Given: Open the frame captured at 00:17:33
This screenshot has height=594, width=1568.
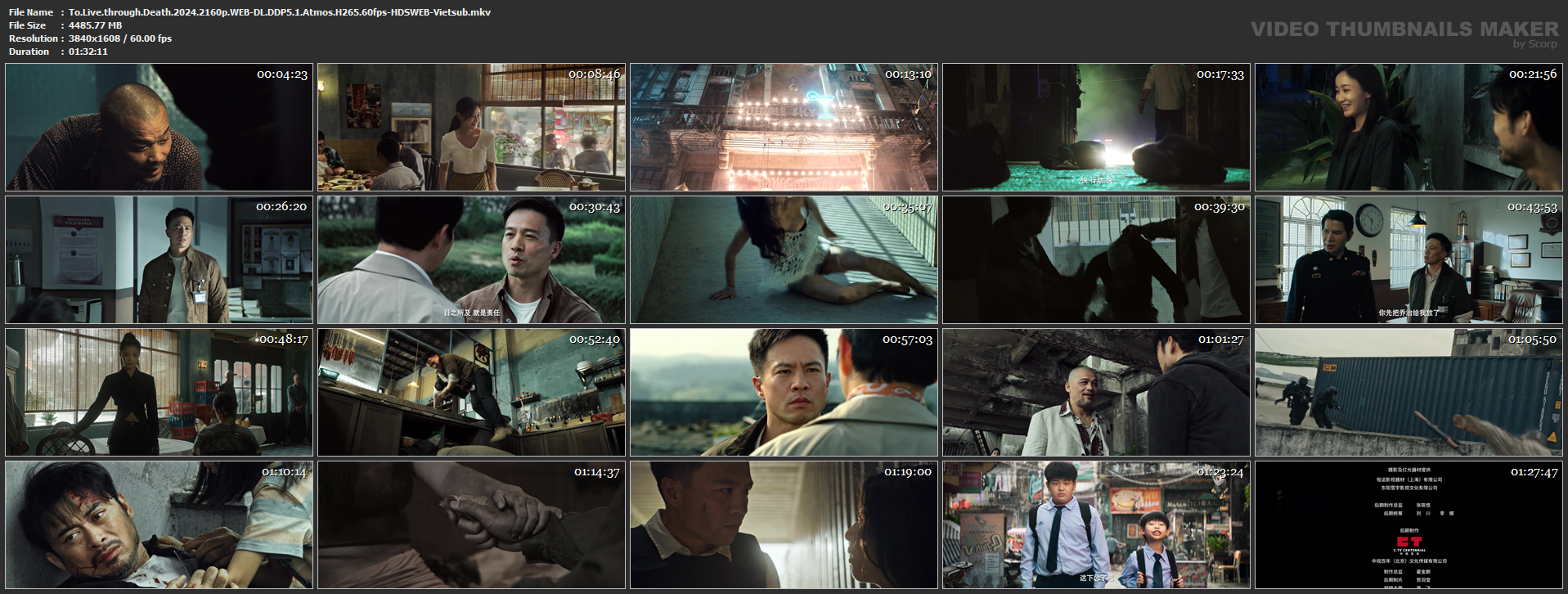Looking at the screenshot, I should click(1096, 128).
